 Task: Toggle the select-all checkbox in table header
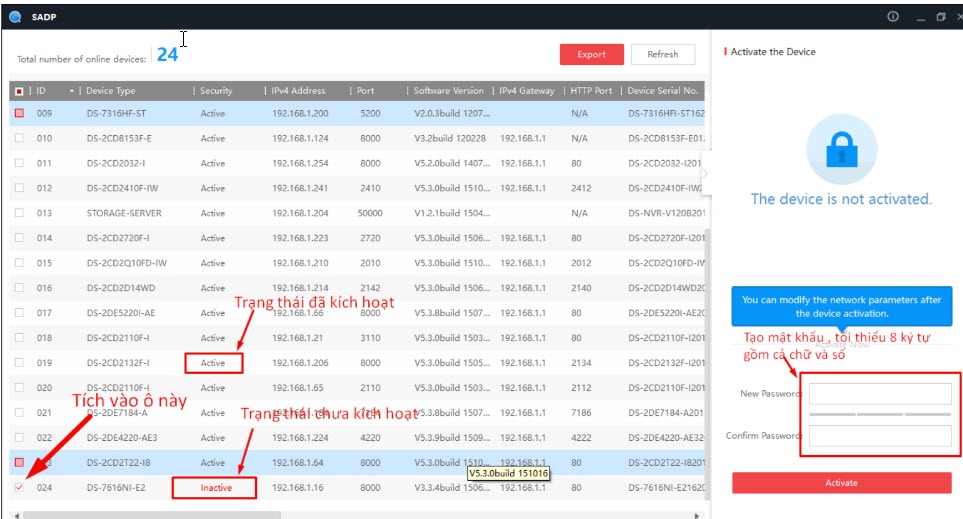click(x=19, y=91)
